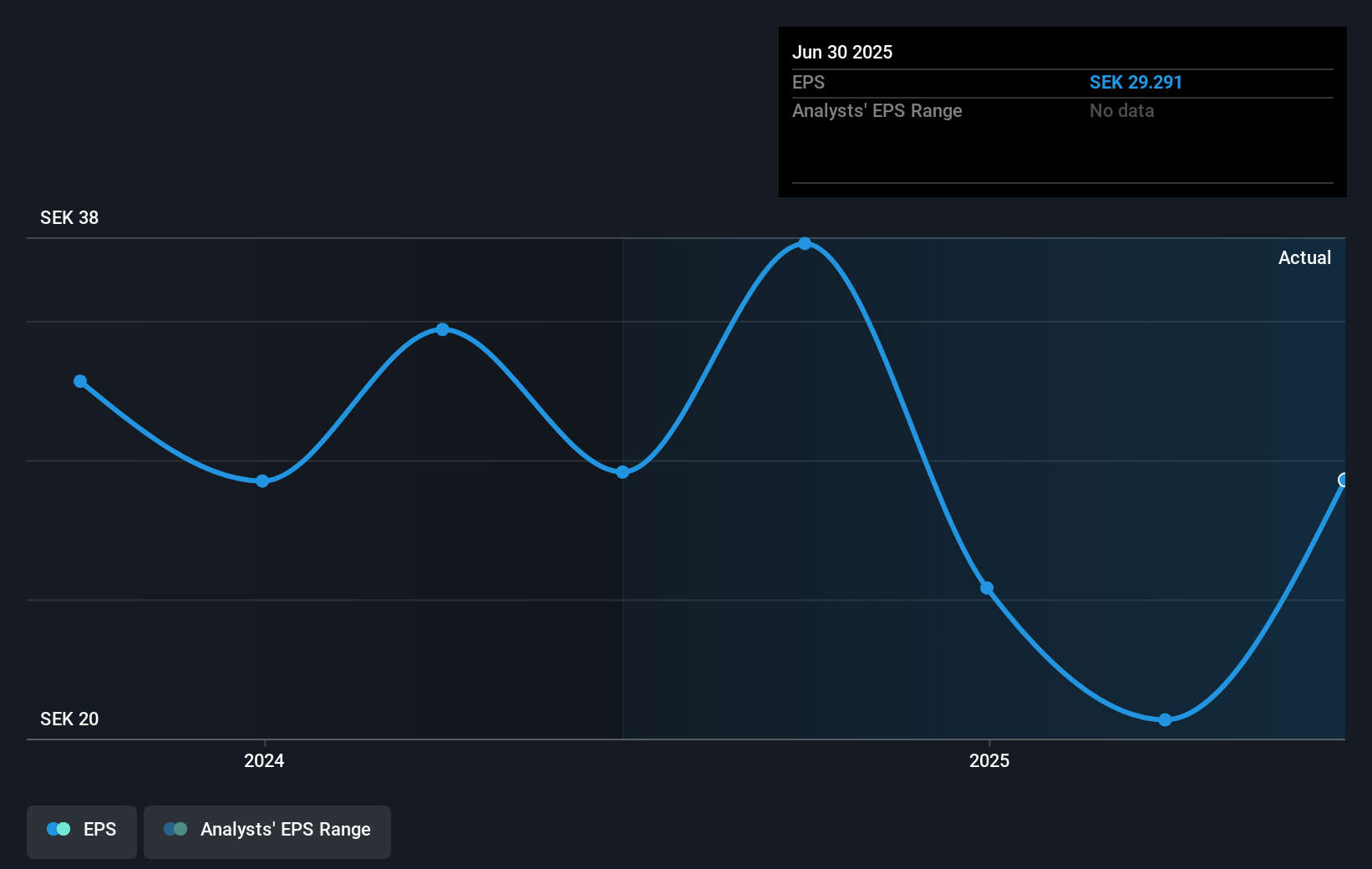This screenshot has height=869, width=1372.
Task: Select the highest EPS point near SEK 38
Action: tap(805, 244)
